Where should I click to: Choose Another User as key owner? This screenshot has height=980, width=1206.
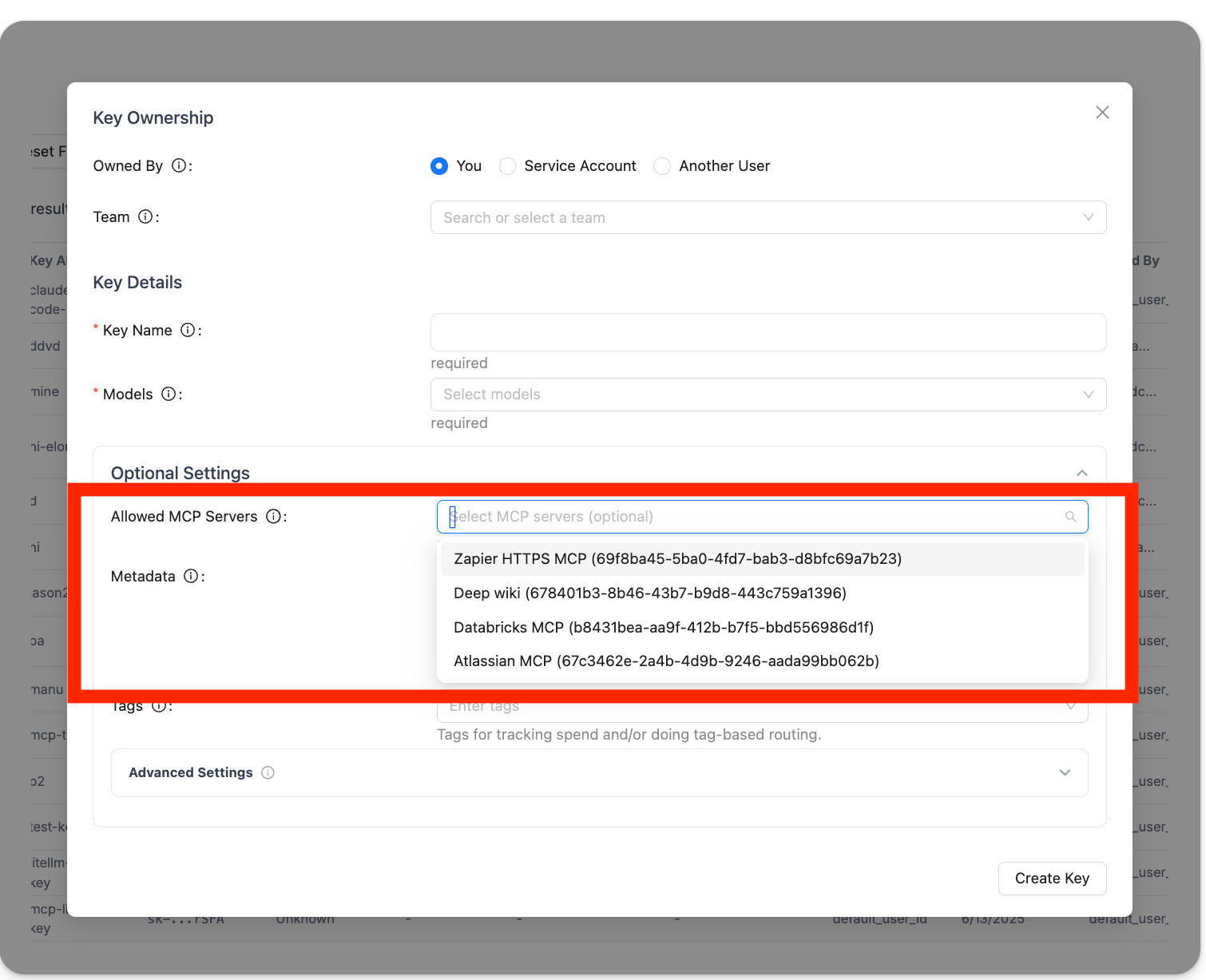(x=662, y=166)
